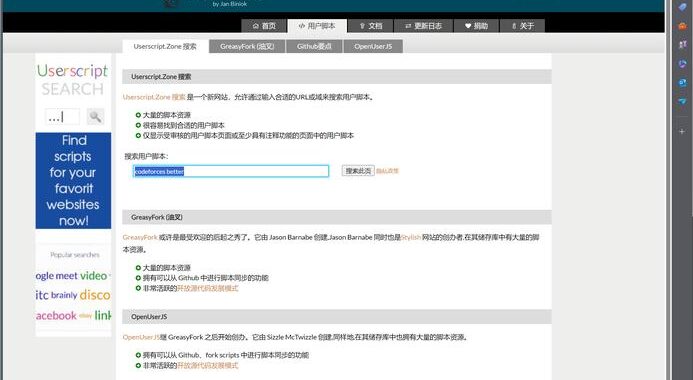Image resolution: width=693 pixels, height=380 pixels.
Task: Open 开放源代码发展模式 link under OpenUserJS section
Action: pyautogui.click(x=207, y=365)
